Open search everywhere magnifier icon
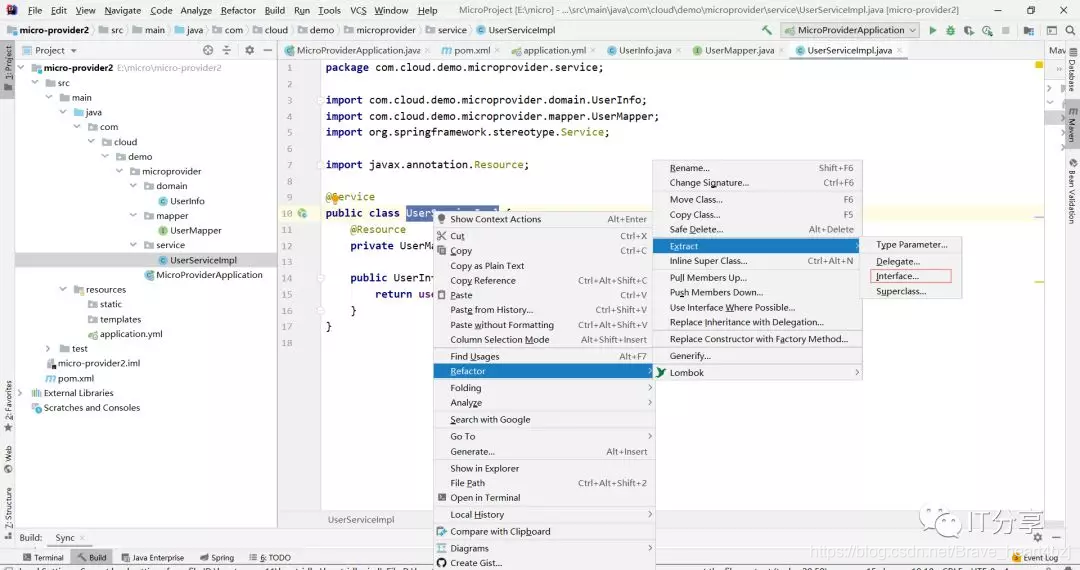The height and width of the screenshot is (570, 1080). pos(1070,30)
